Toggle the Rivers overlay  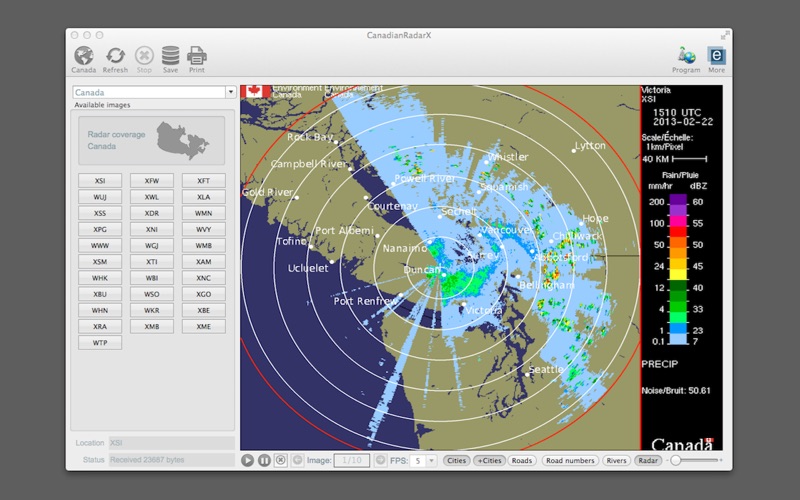coord(617,460)
